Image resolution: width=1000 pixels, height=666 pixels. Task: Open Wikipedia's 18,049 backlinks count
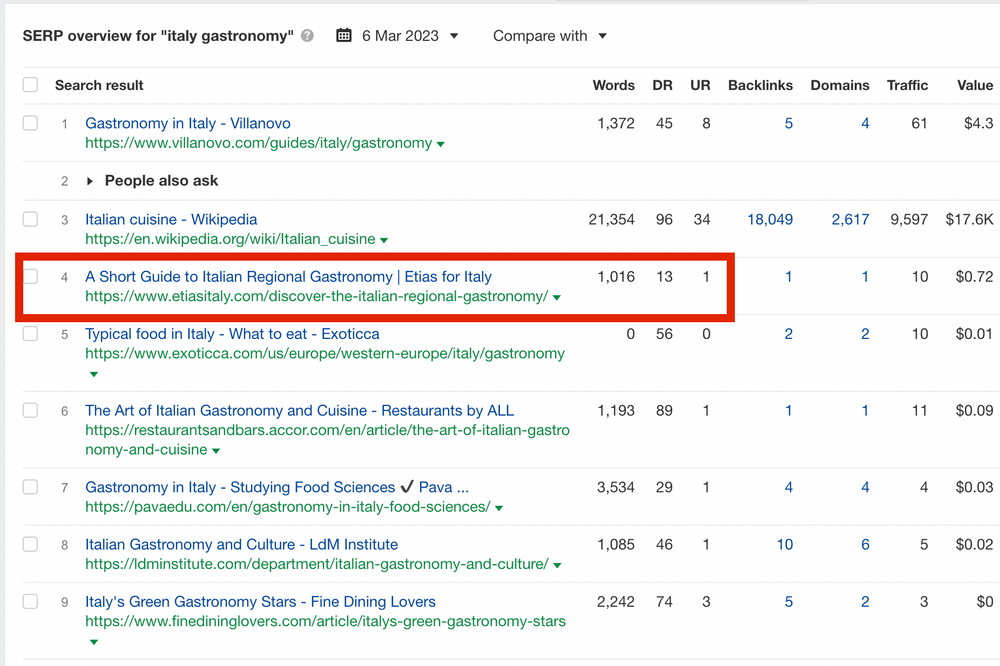point(770,219)
